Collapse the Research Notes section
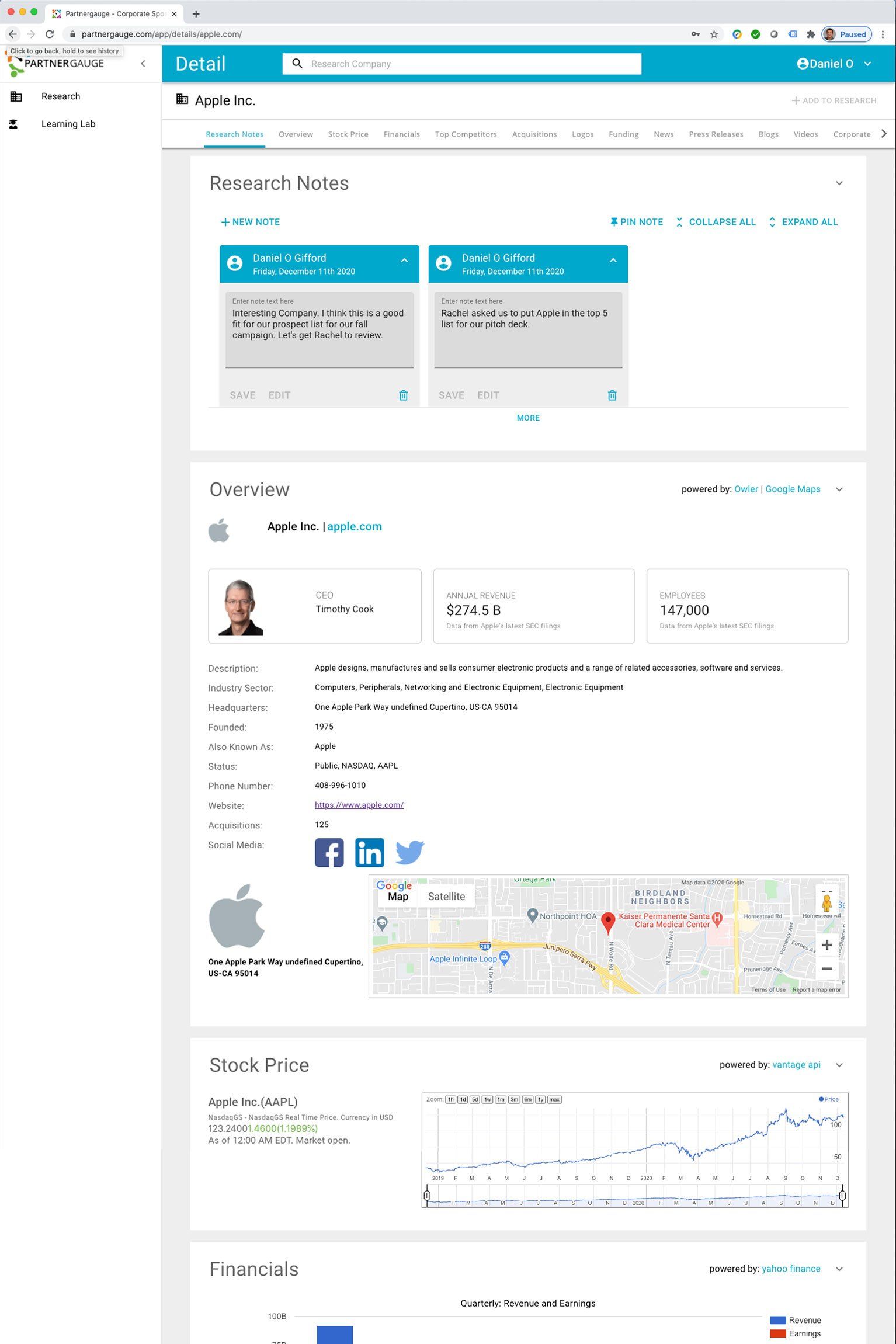This screenshot has width=896, height=1344. 839,183
